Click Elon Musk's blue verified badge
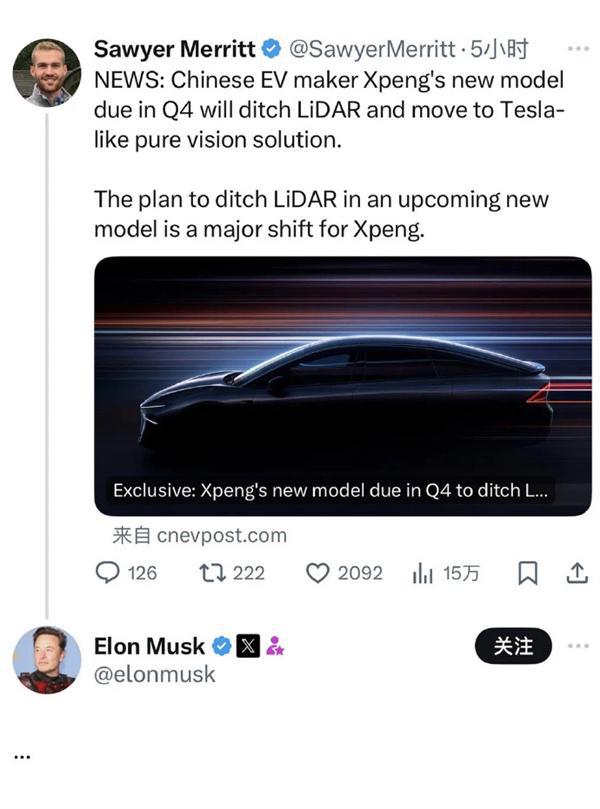The width and height of the screenshot is (600, 809). click(221, 646)
